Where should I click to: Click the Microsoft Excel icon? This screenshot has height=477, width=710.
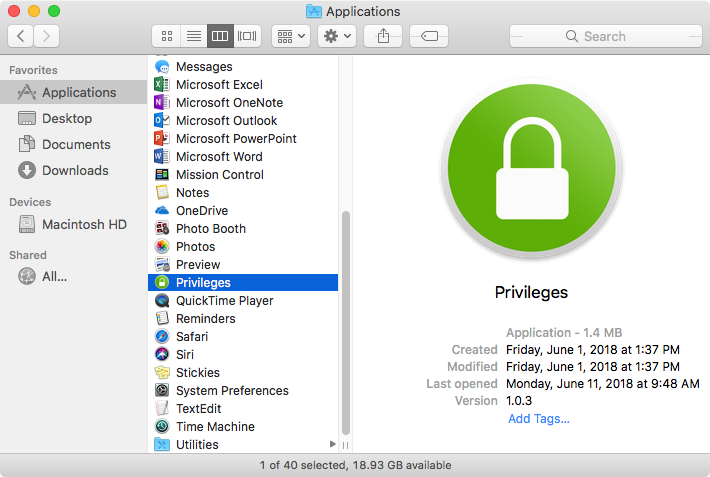162,85
